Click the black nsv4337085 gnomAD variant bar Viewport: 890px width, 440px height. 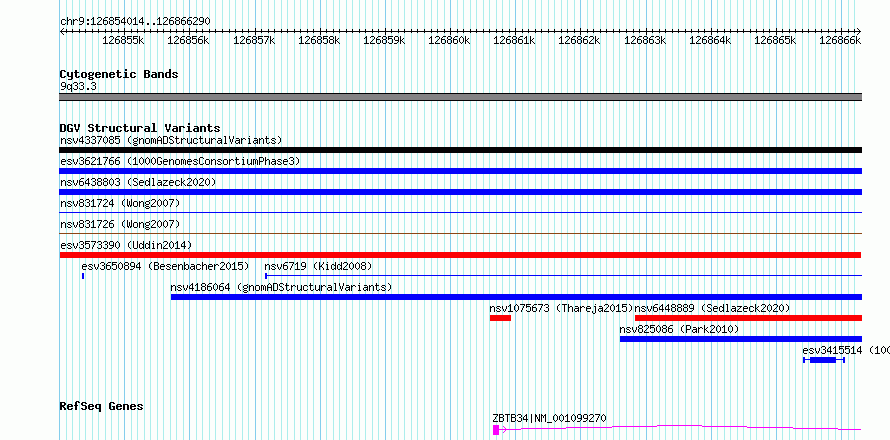[x=460, y=150]
